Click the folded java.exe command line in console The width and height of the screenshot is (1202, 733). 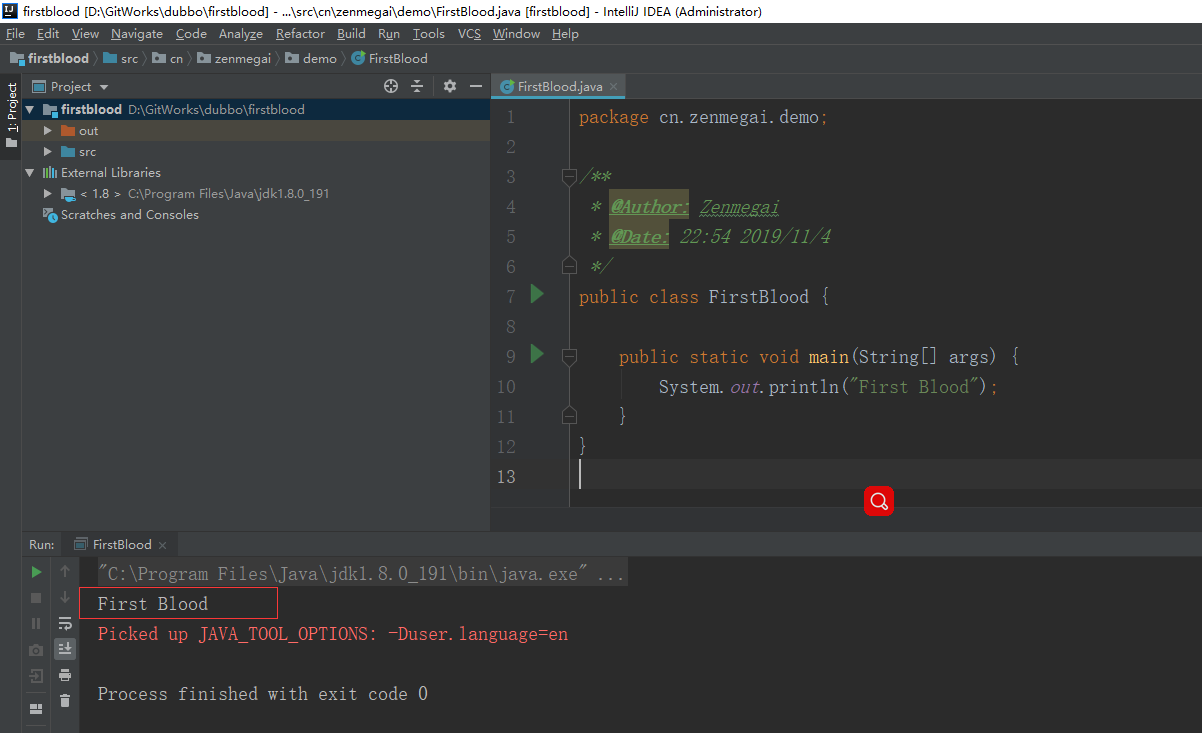(x=361, y=574)
